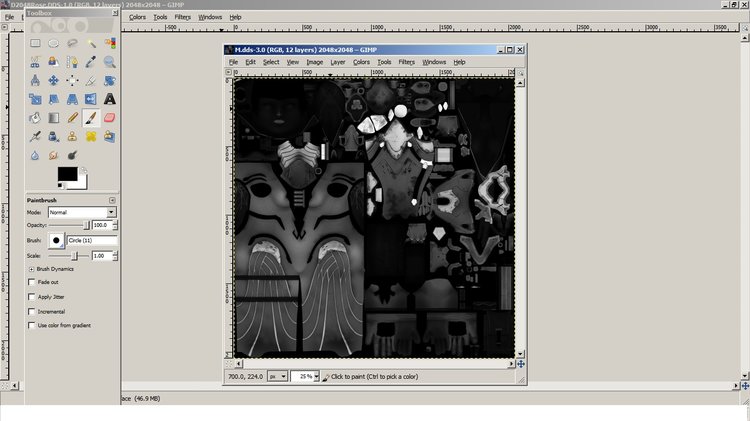Enable Use color from gradient checkbox
The width and height of the screenshot is (750, 421).
click(x=32, y=325)
